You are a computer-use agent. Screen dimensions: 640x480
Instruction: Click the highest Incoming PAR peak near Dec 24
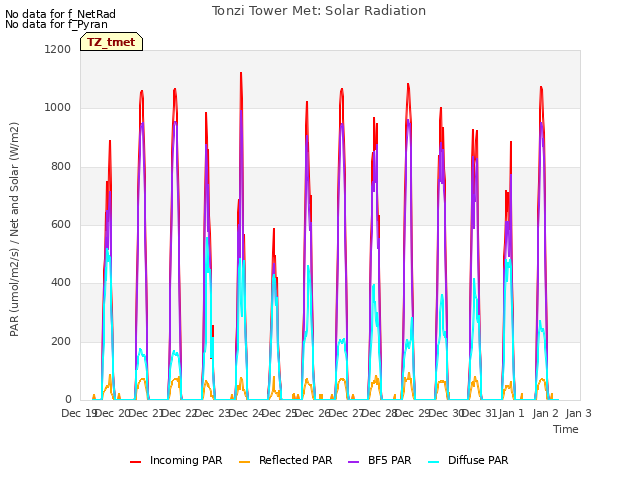241,74
